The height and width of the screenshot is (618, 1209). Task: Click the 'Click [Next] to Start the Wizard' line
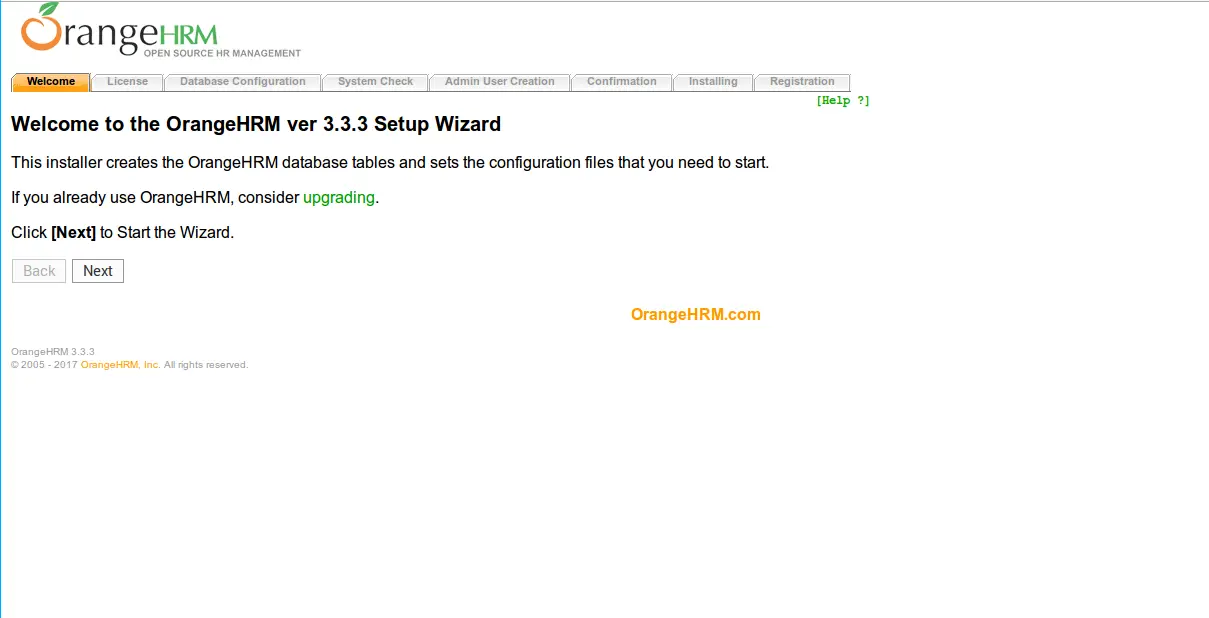click(x=122, y=233)
